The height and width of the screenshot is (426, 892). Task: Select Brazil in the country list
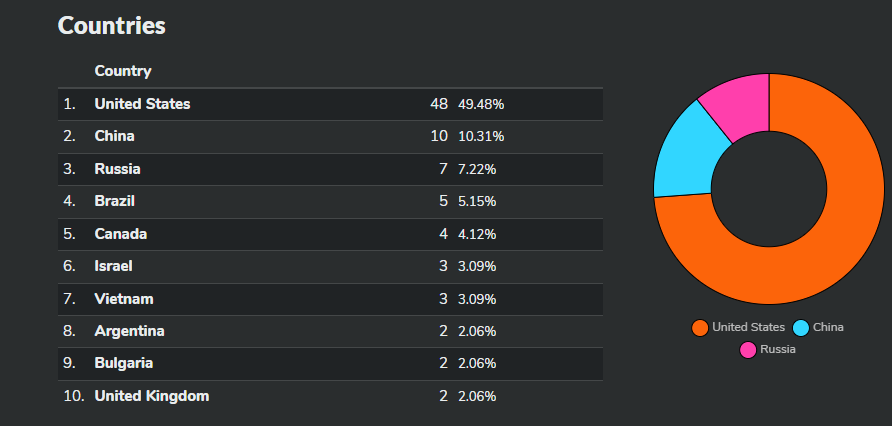pyautogui.click(x=114, y=201)
